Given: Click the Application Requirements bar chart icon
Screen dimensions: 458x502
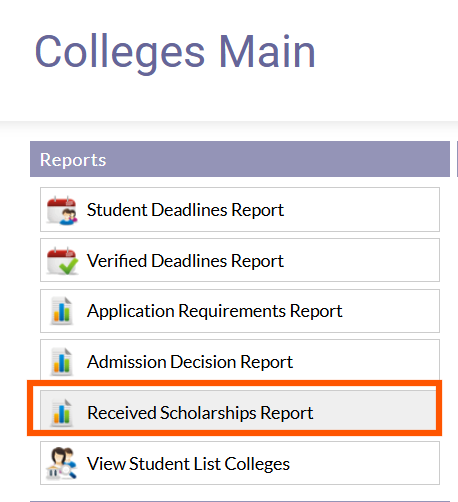Looking at the screenshot, I should point(62,311).
